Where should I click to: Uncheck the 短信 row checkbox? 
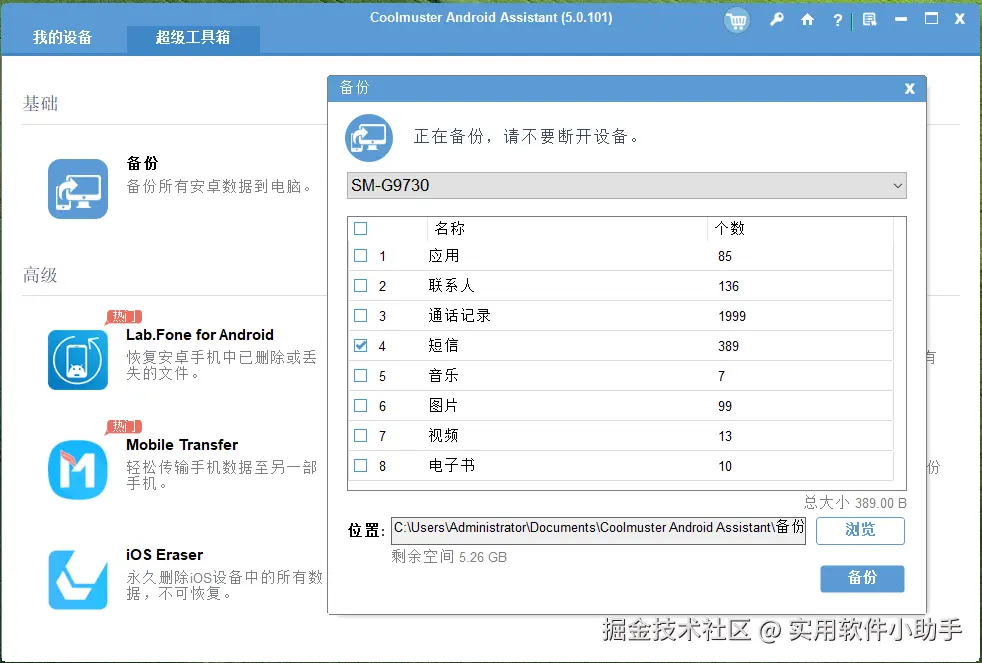(x=361, y=345)
